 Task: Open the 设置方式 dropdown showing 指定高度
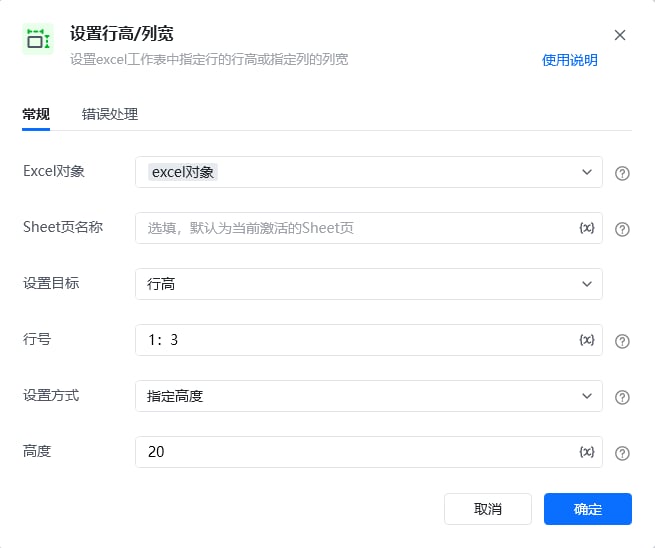click(x=368, y=396)
